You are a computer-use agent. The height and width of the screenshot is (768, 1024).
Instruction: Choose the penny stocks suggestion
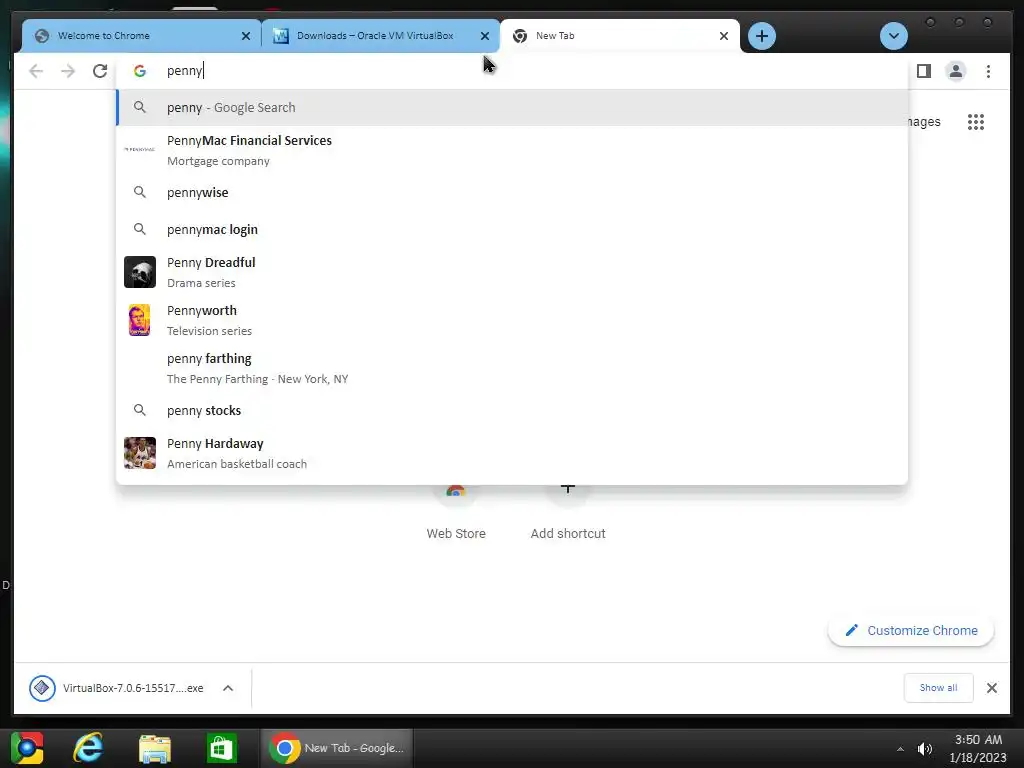tap(512, 410)
